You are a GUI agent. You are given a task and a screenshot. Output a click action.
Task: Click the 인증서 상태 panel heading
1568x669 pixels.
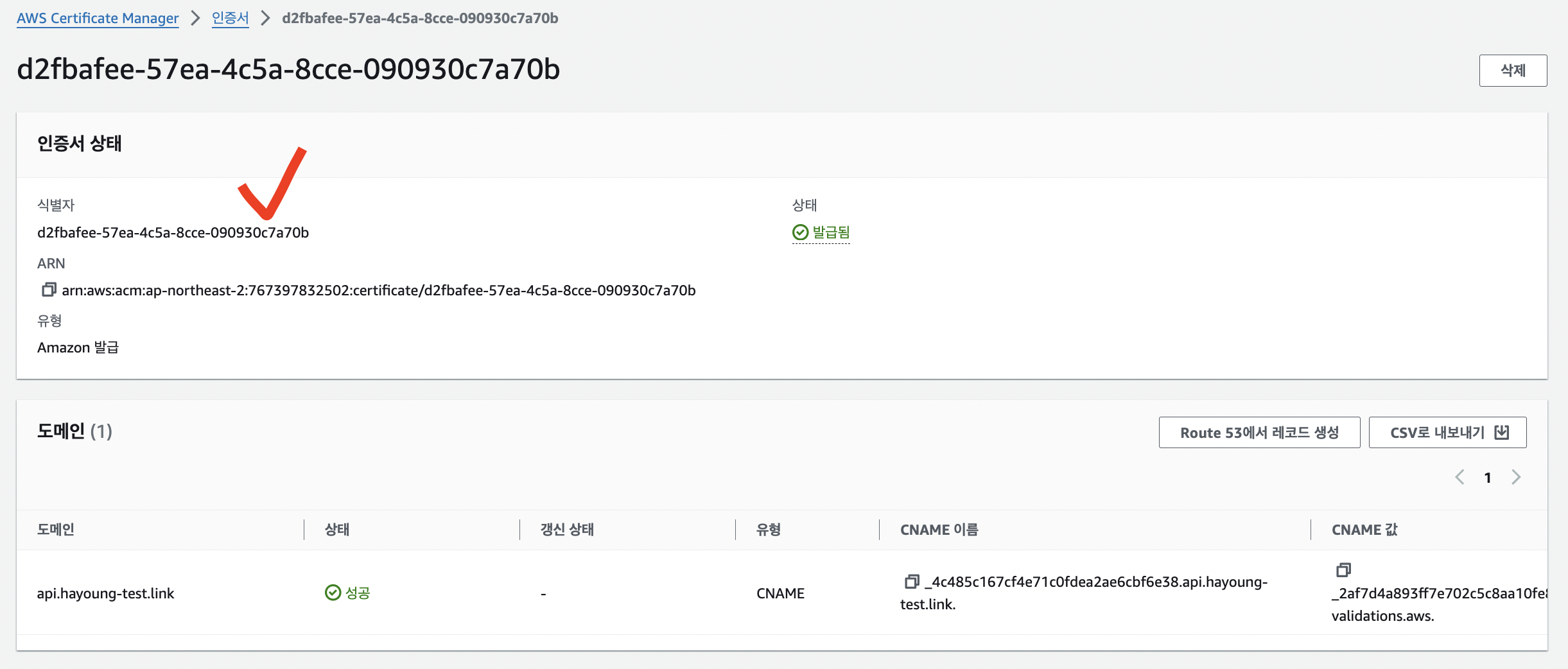pyautogui.click(x=80, y=143)
